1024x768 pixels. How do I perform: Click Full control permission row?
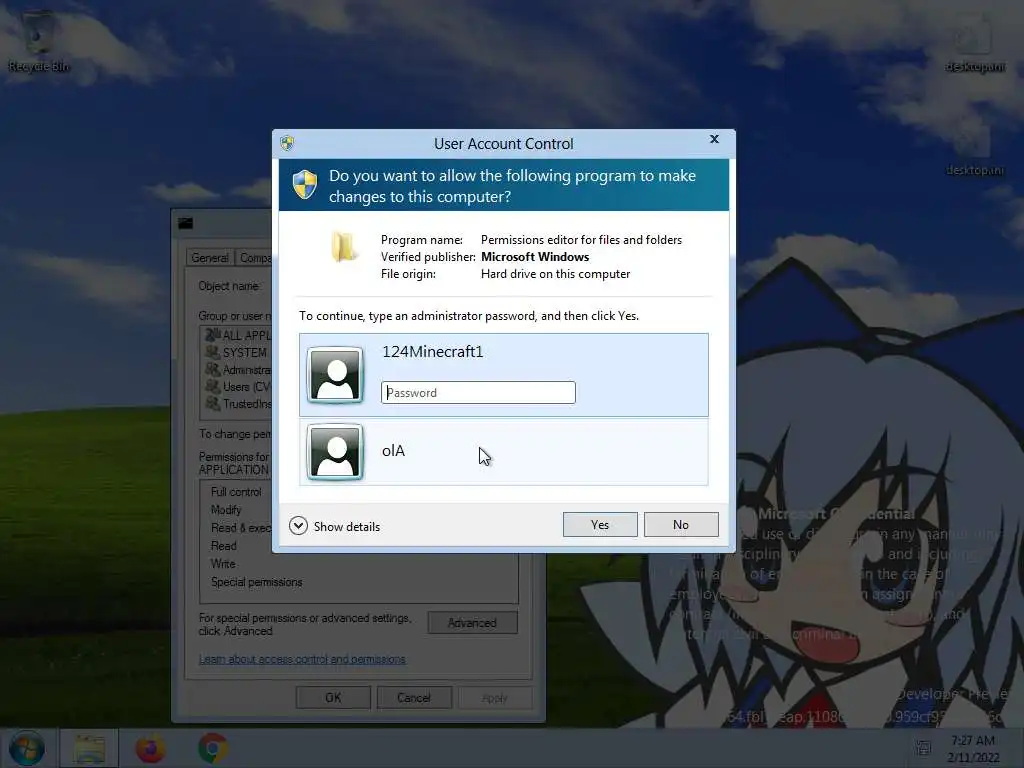(x=236, y=492)
